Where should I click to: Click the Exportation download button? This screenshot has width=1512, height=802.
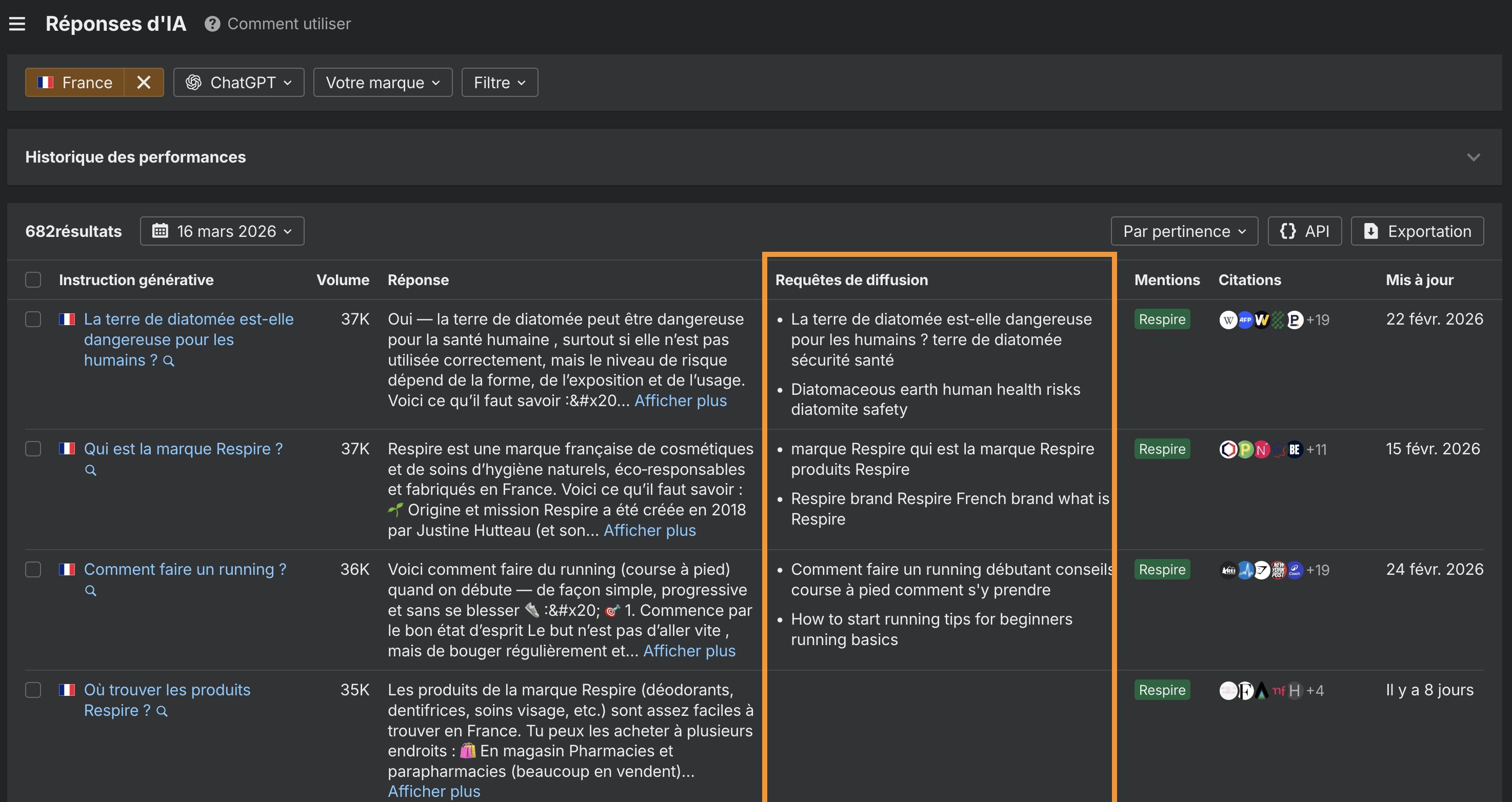coord(1417,231)
